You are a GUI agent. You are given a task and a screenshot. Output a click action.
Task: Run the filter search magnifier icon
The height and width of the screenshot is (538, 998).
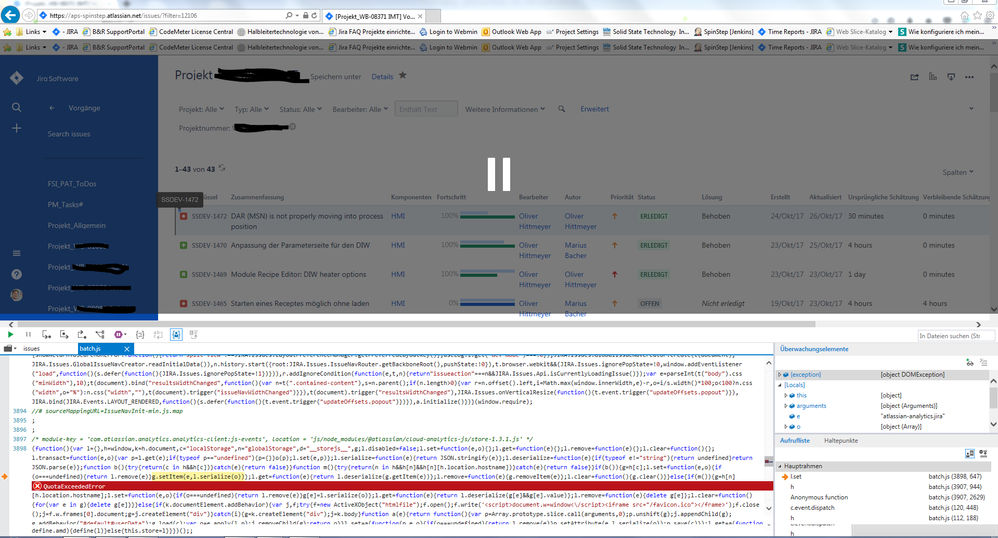pos(561,109)
